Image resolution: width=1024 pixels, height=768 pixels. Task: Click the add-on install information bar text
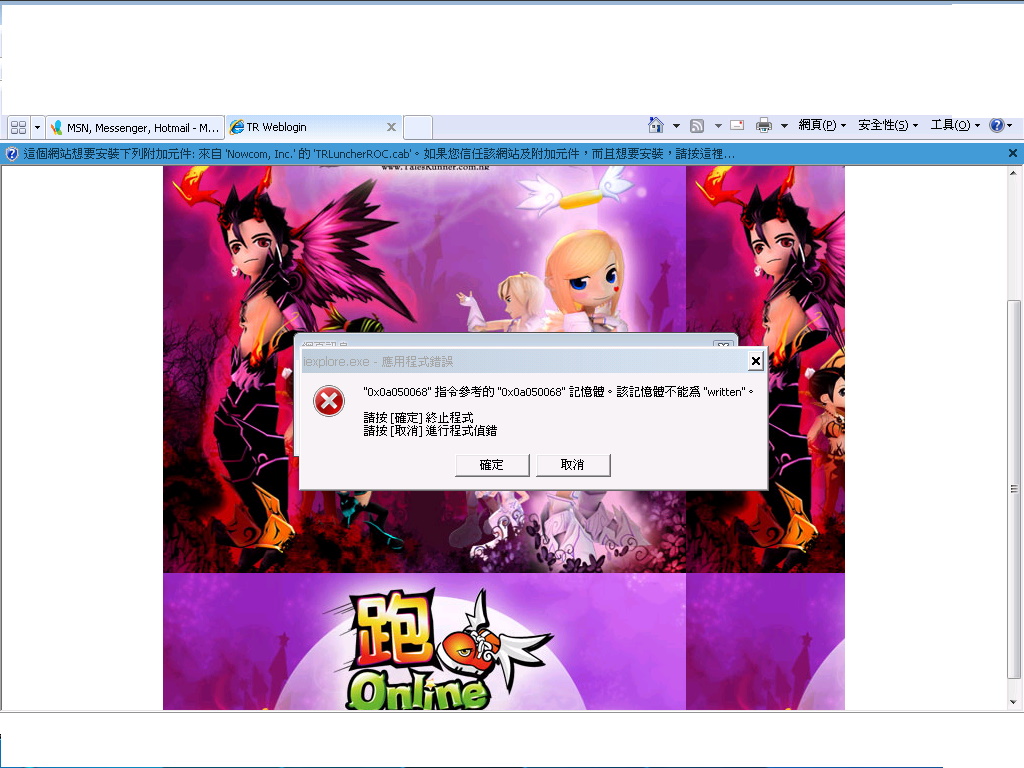379,153
